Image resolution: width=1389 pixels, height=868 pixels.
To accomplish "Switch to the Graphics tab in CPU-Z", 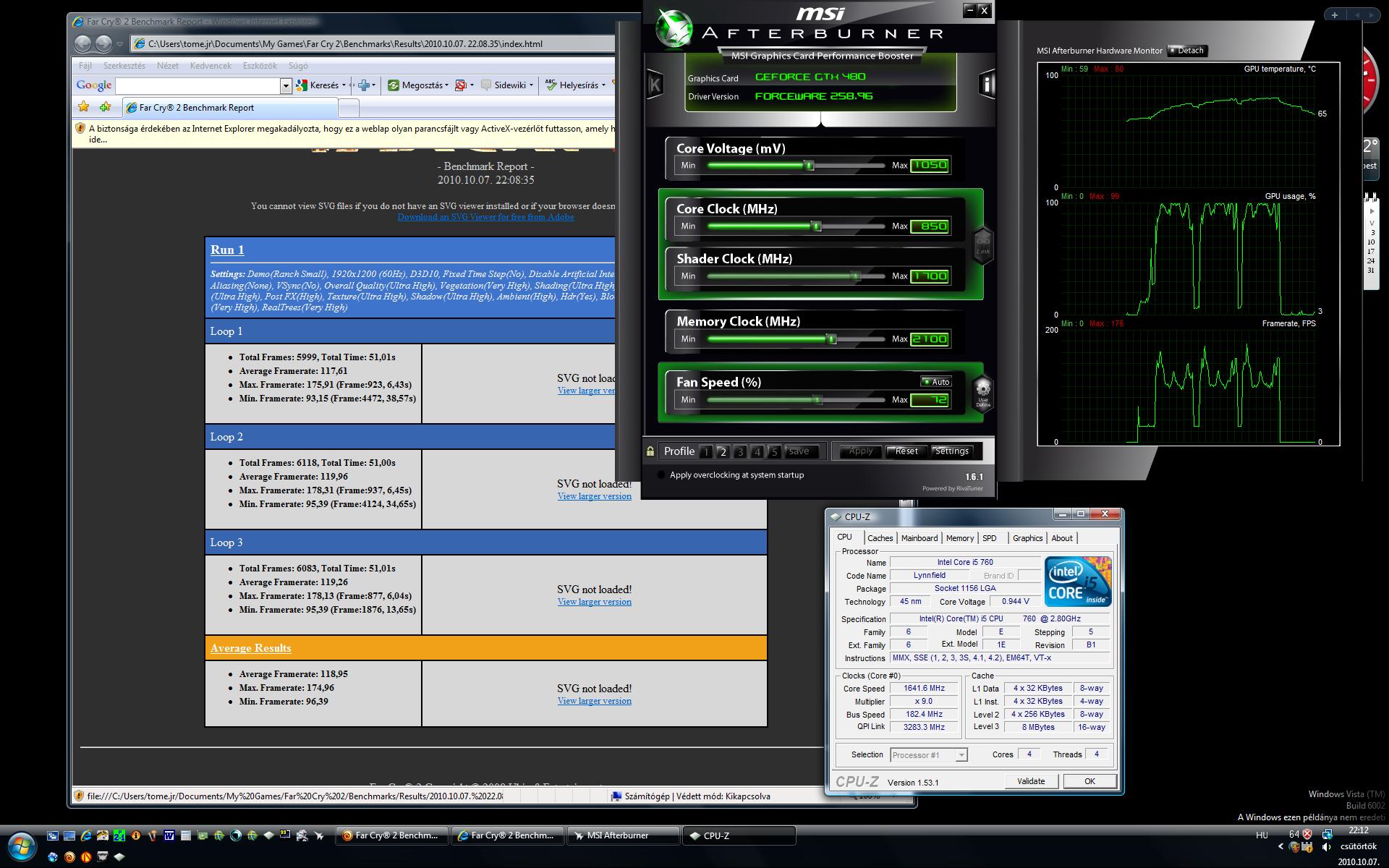I will coord(1027,538).
